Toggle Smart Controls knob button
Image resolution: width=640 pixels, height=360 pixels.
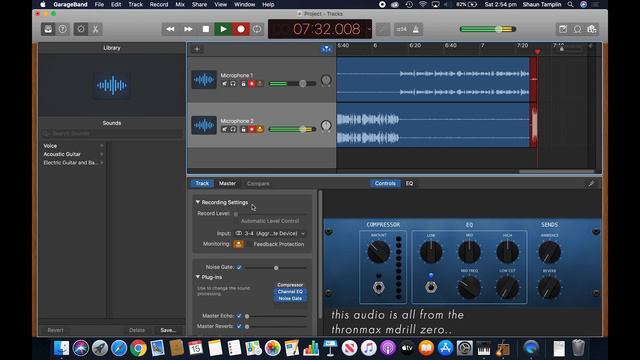click(81, 29)
